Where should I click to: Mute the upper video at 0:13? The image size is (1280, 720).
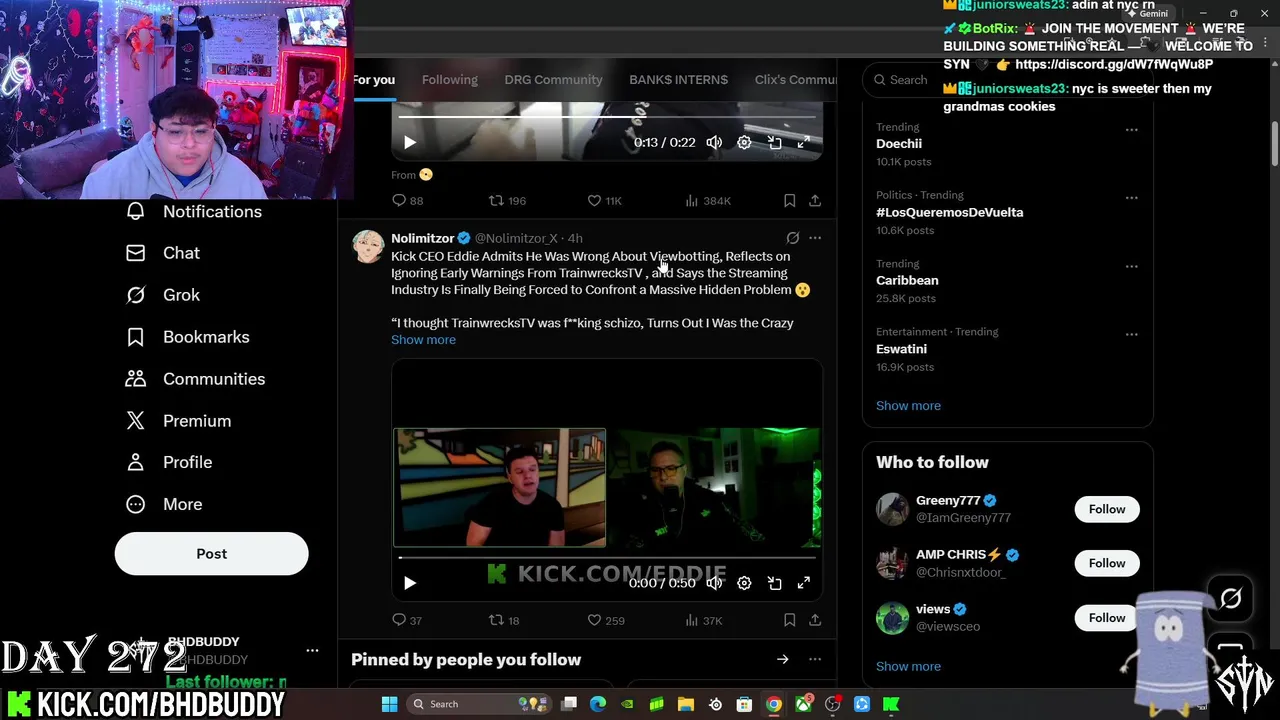(x=714, y=142)
